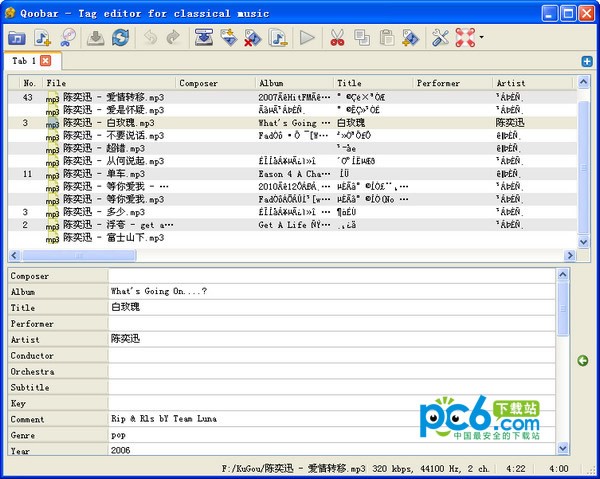The image size is (600, 479).
Task: Open the fill tags tool icon
Action: 204,38
